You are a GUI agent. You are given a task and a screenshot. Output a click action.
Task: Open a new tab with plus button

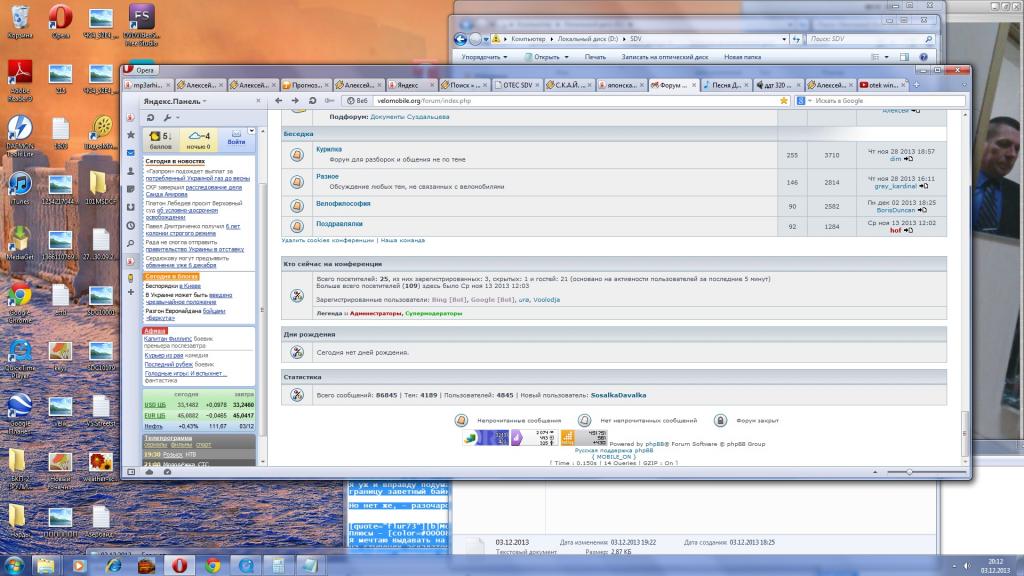(916, 85)
